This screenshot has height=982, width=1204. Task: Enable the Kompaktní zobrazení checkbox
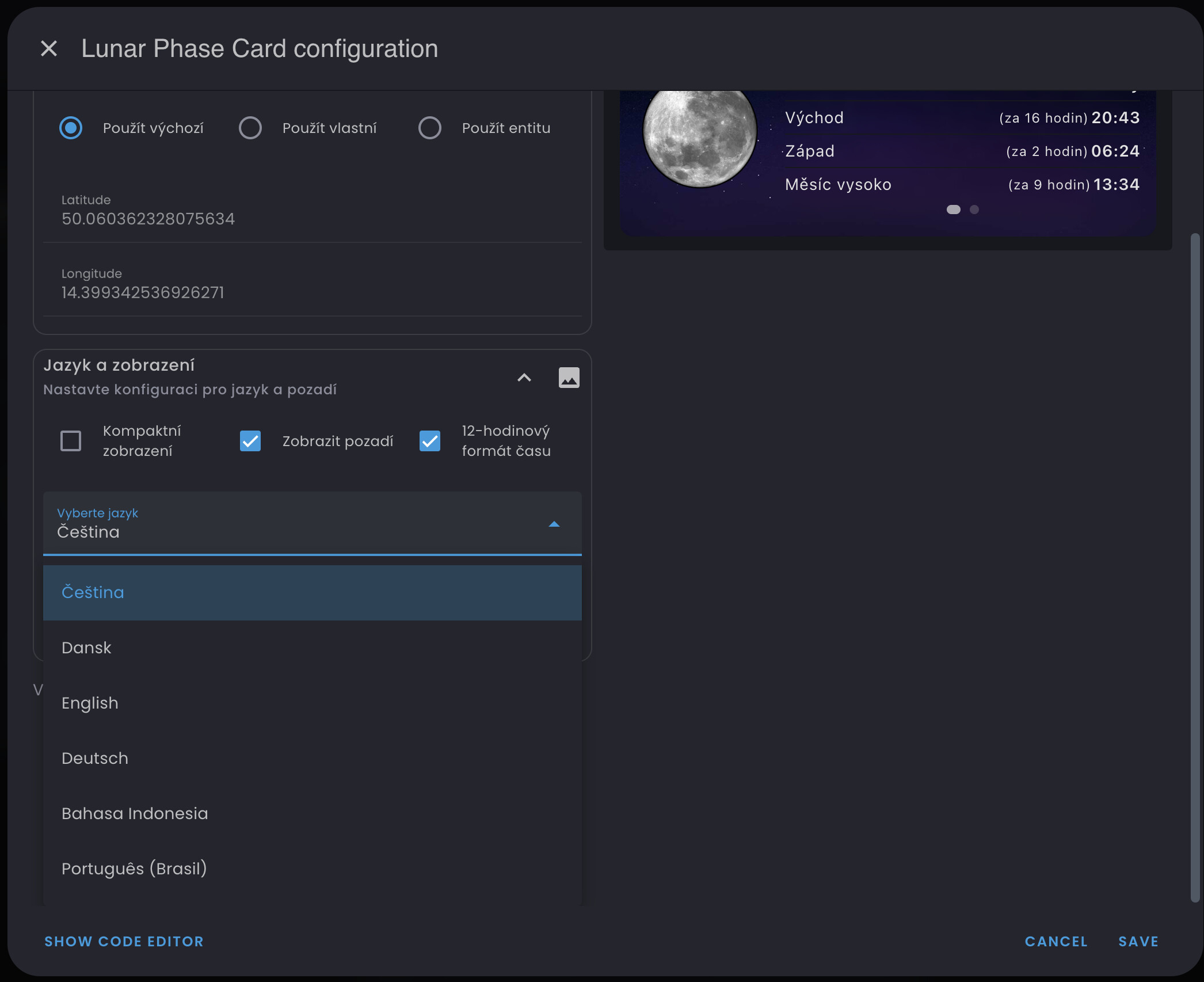point(70,440)
